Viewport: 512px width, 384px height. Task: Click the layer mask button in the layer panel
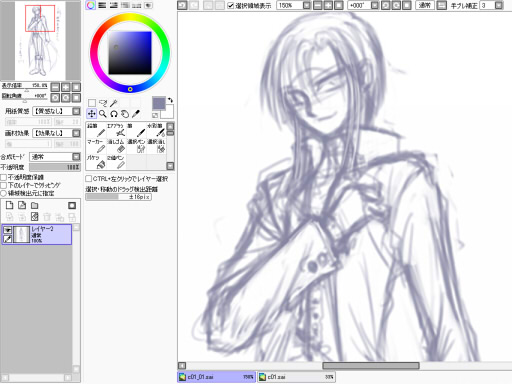pyautogui.click(x=72, y=205)
